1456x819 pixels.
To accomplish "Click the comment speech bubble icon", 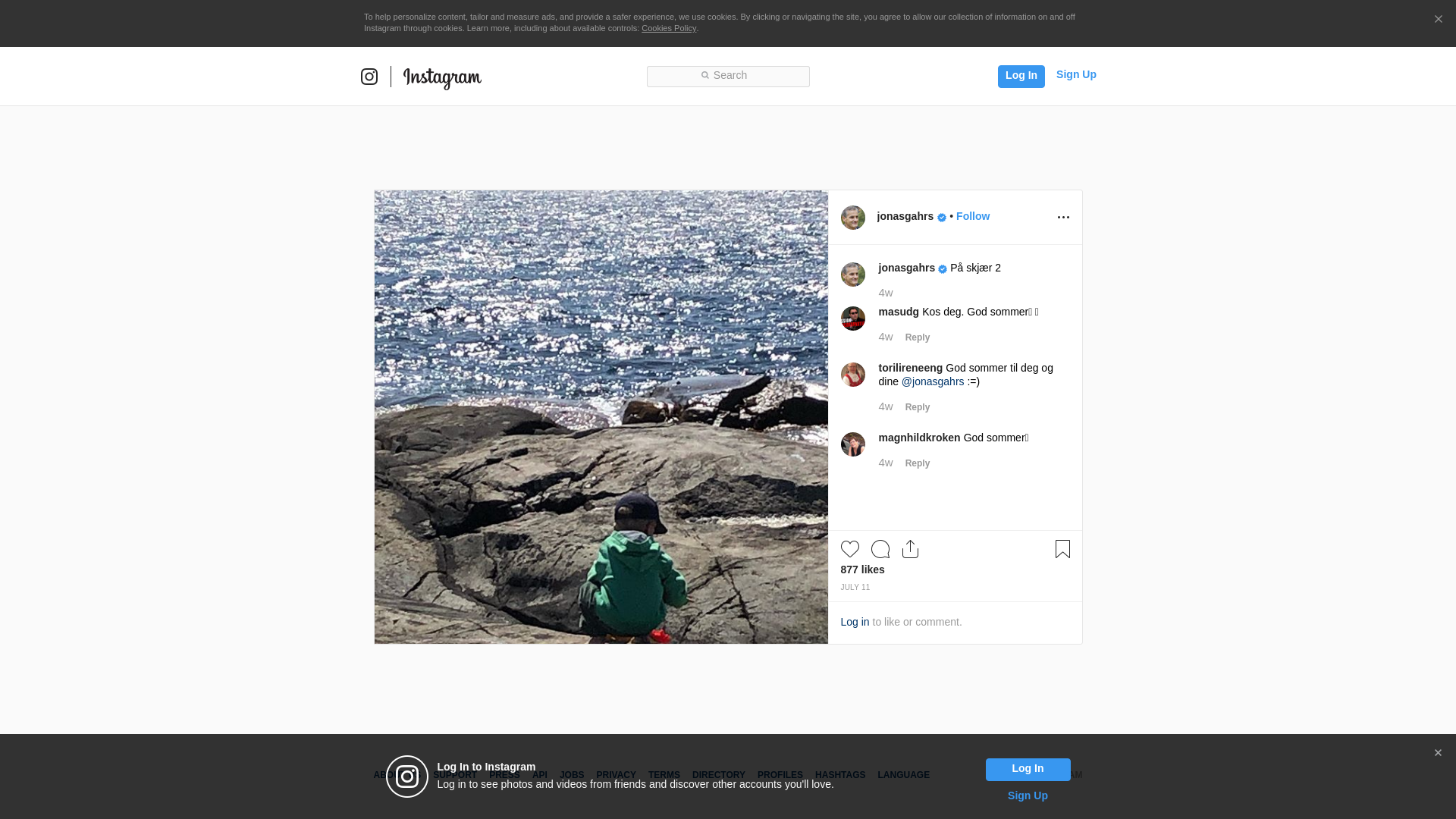I will click(x=880, y=549).
